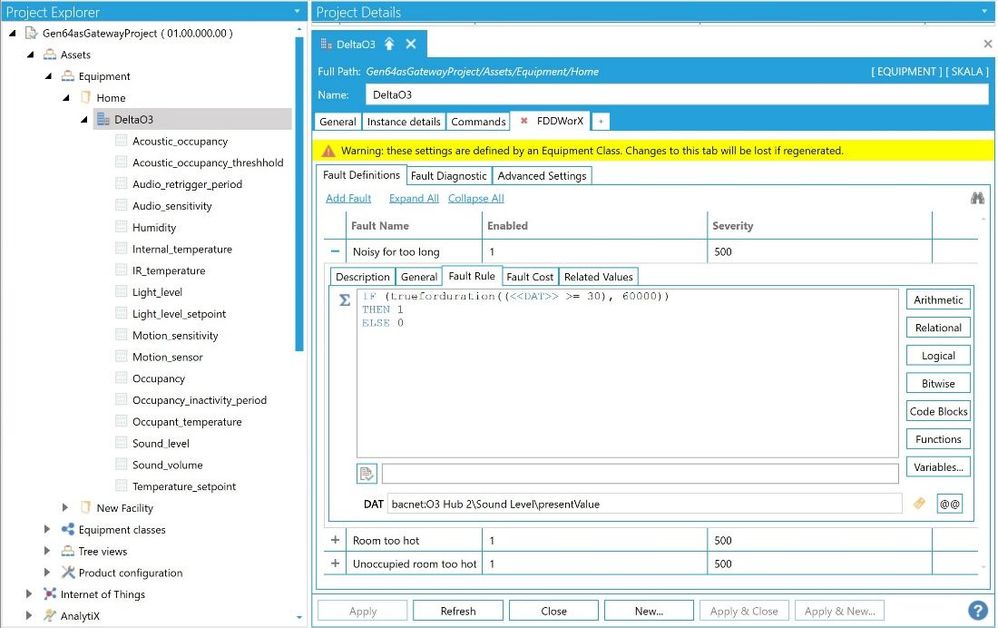This screenshot has height=628, width=998.
Task: Add a new tab with plus button
Action: 600,121
